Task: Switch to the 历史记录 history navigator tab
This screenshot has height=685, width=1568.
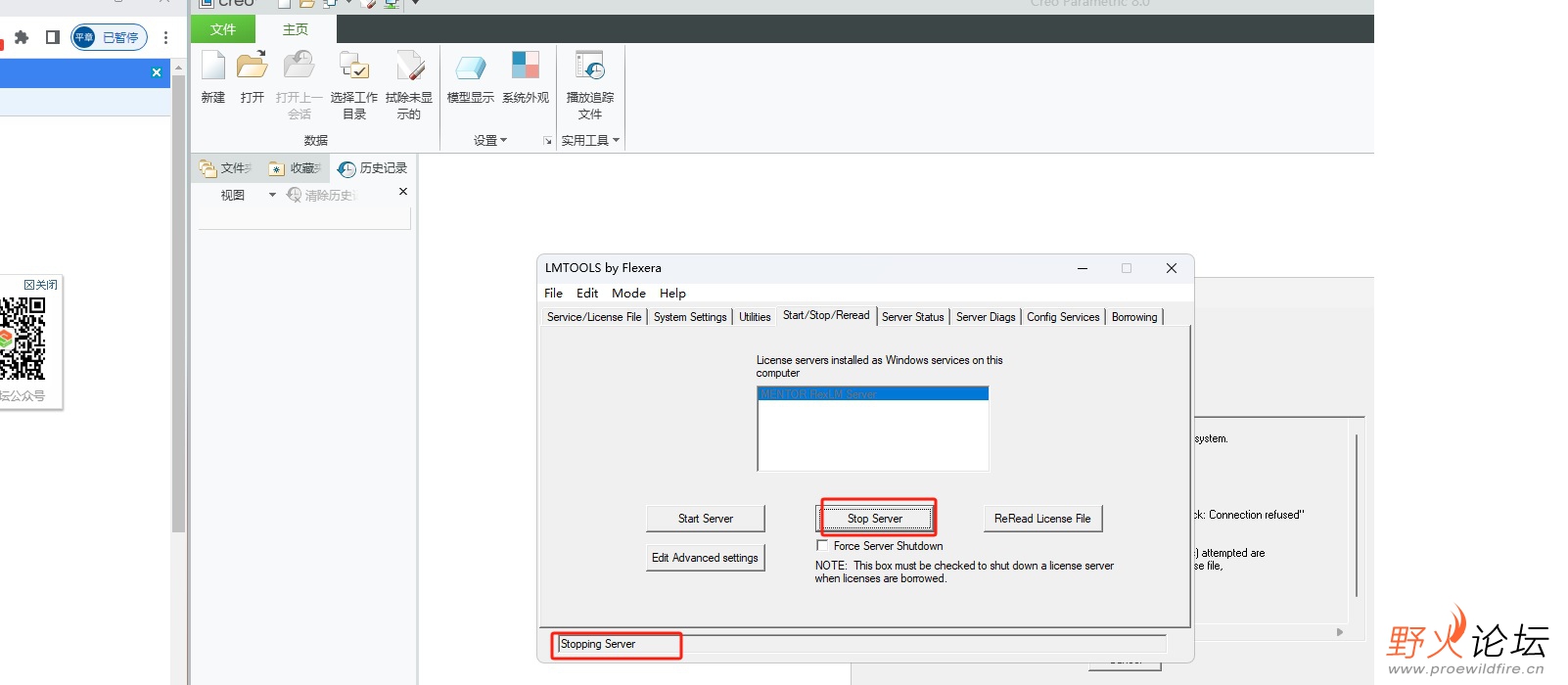Action: point(373,168)
